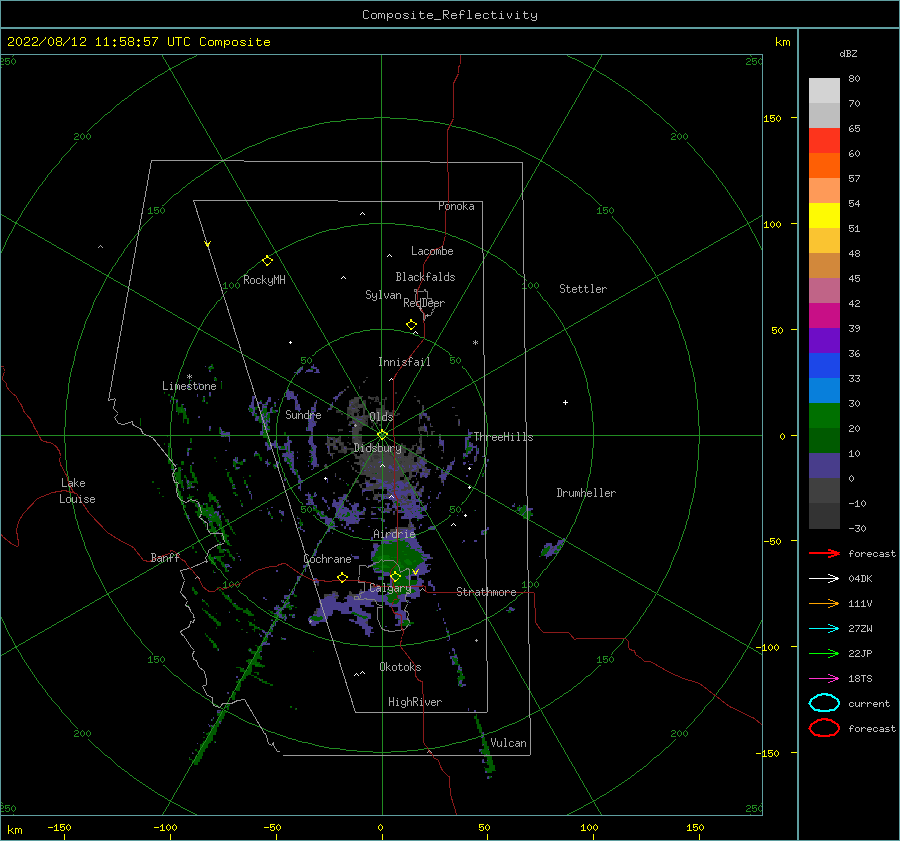Click the Composite_Reflectivity title

(450, 14)
